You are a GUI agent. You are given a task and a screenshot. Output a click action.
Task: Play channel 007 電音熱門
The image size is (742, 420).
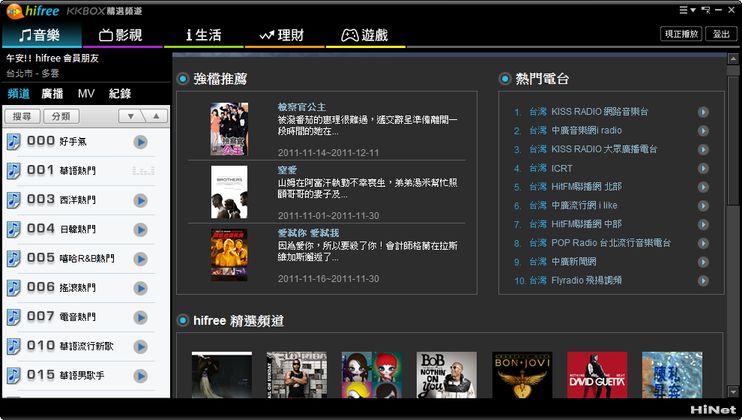pos(141,317)
